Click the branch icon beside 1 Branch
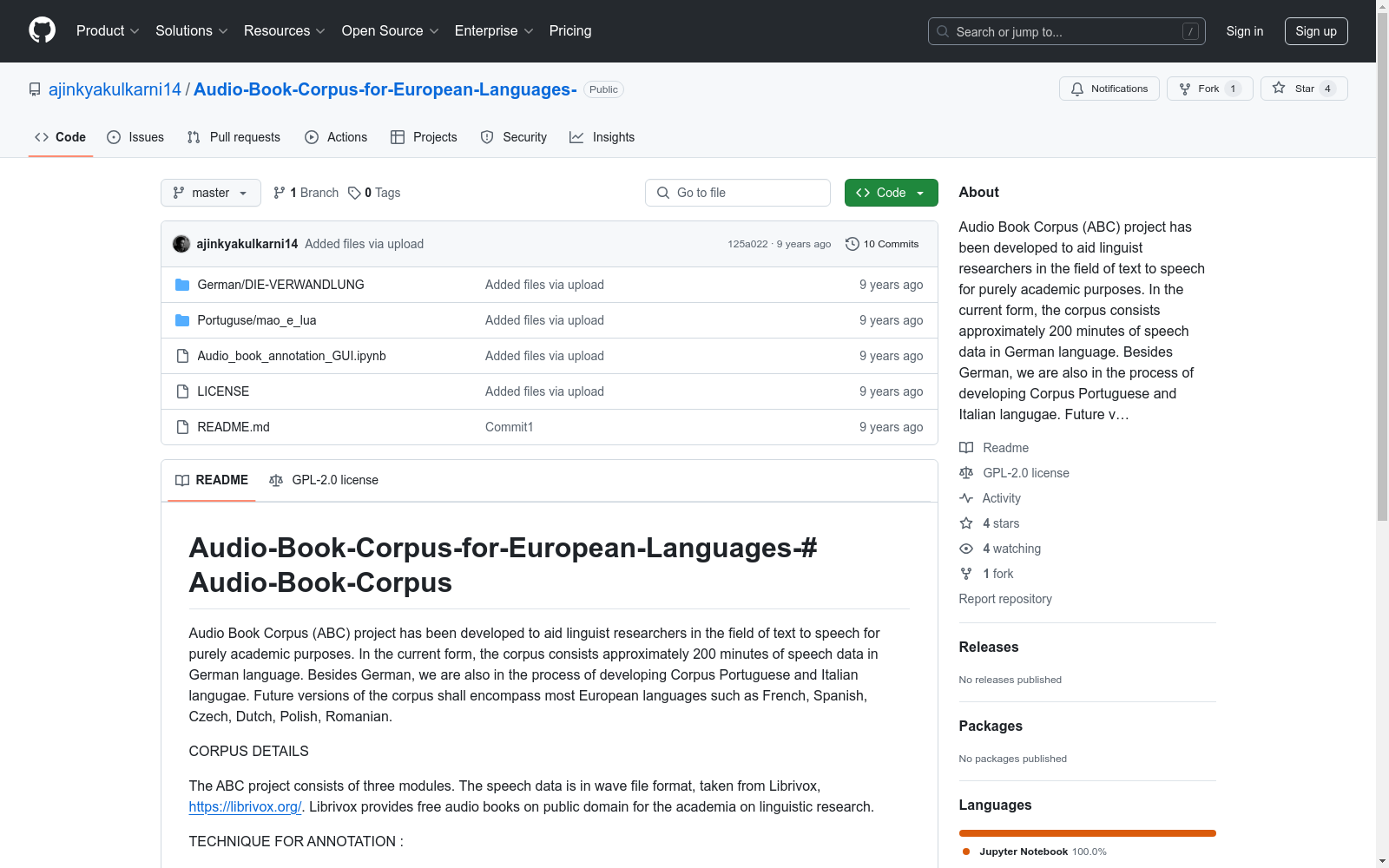Image resolution: width=1389 pixels, height=868 pixels. pos(280,193)
